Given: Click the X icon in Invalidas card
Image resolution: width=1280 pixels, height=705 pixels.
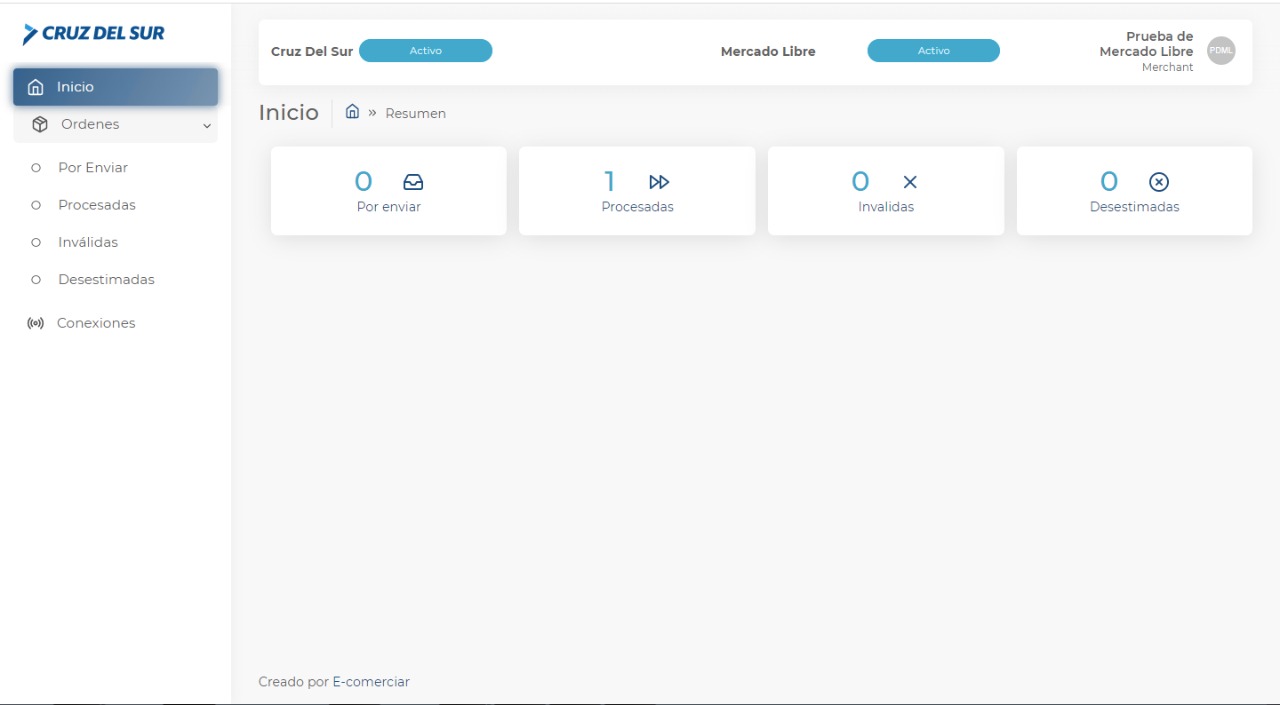Looking at the screenshot, I should point(910,182).
